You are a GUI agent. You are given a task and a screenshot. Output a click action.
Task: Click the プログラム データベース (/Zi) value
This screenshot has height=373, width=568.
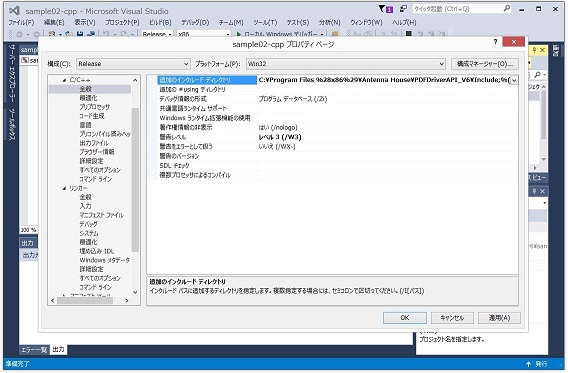293,99
